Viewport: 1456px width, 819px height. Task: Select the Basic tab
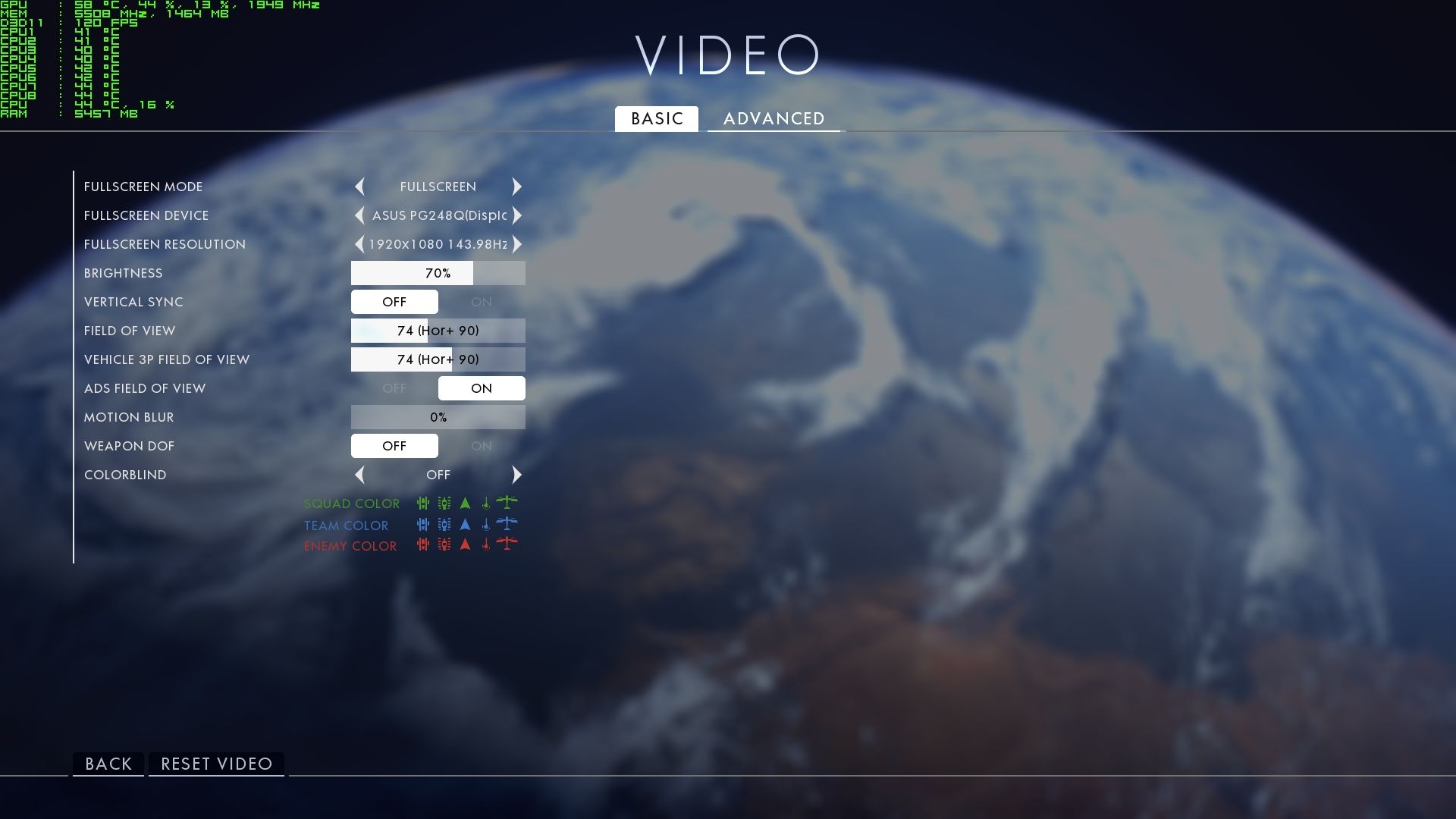coord(657,118)
